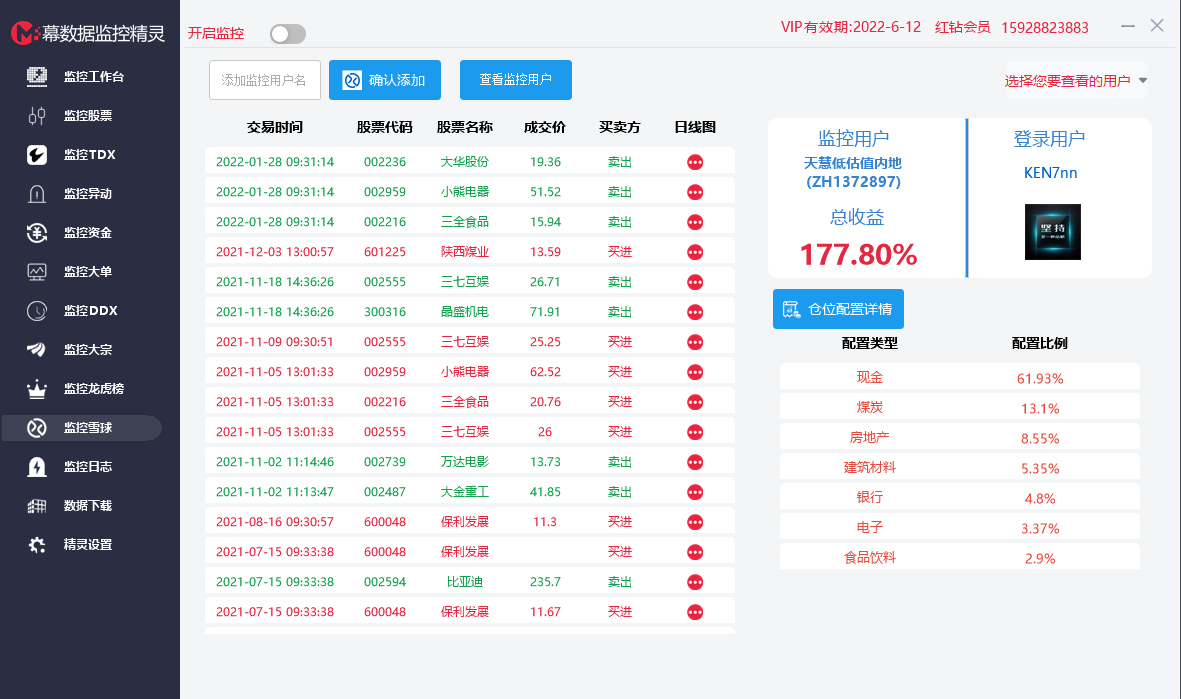
Task: Click the login username KEN7nn
Action: click(x=1050, y=172)
